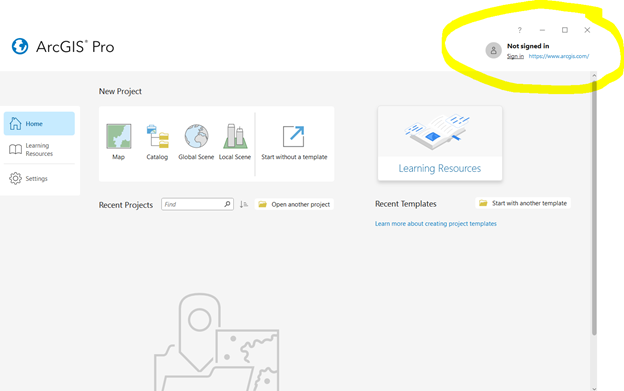Learn more about creating project templates

pyautogui.click(x=435, y=224)
